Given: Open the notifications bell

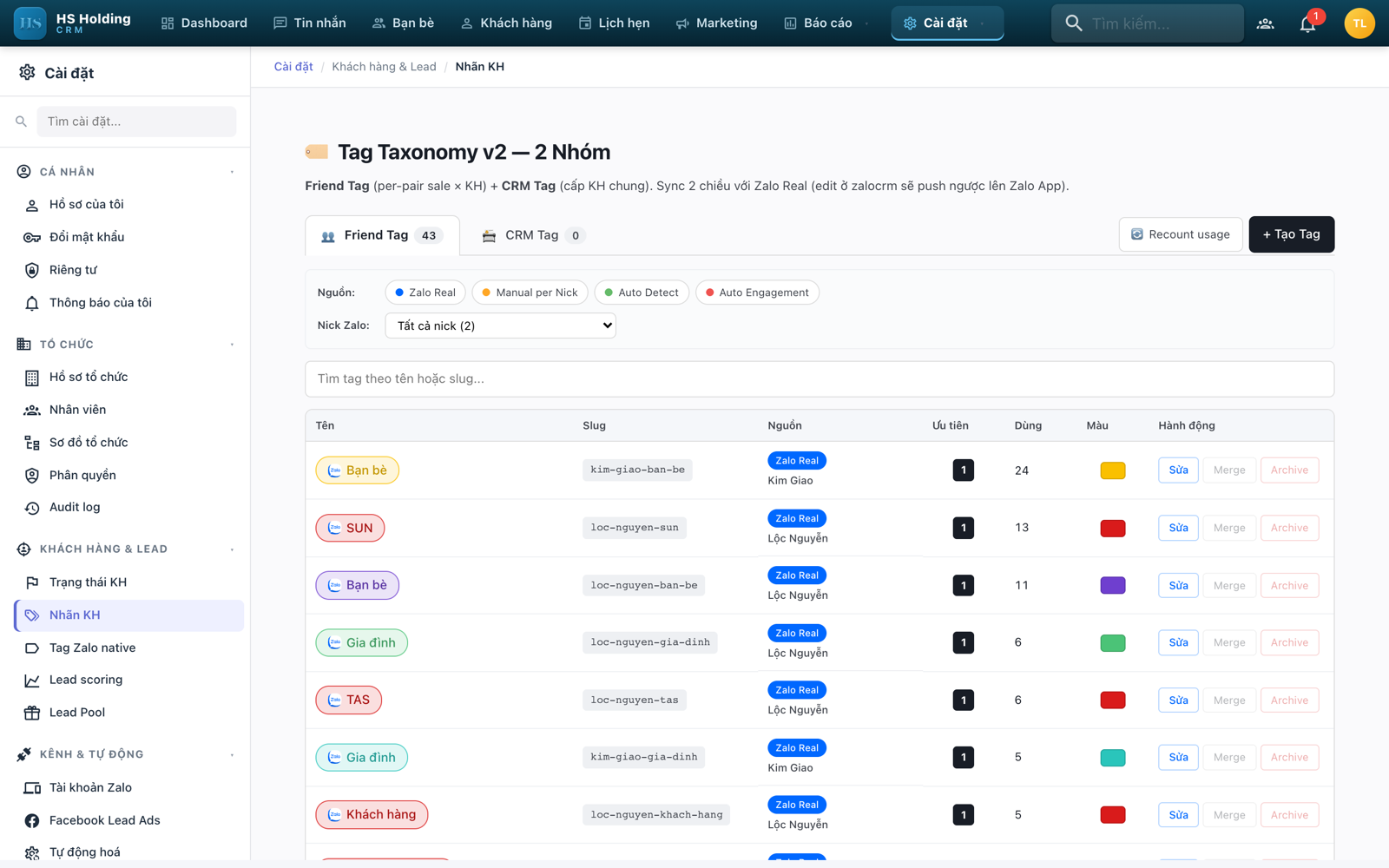Looking at the screenshot, I should [1308, 23].
